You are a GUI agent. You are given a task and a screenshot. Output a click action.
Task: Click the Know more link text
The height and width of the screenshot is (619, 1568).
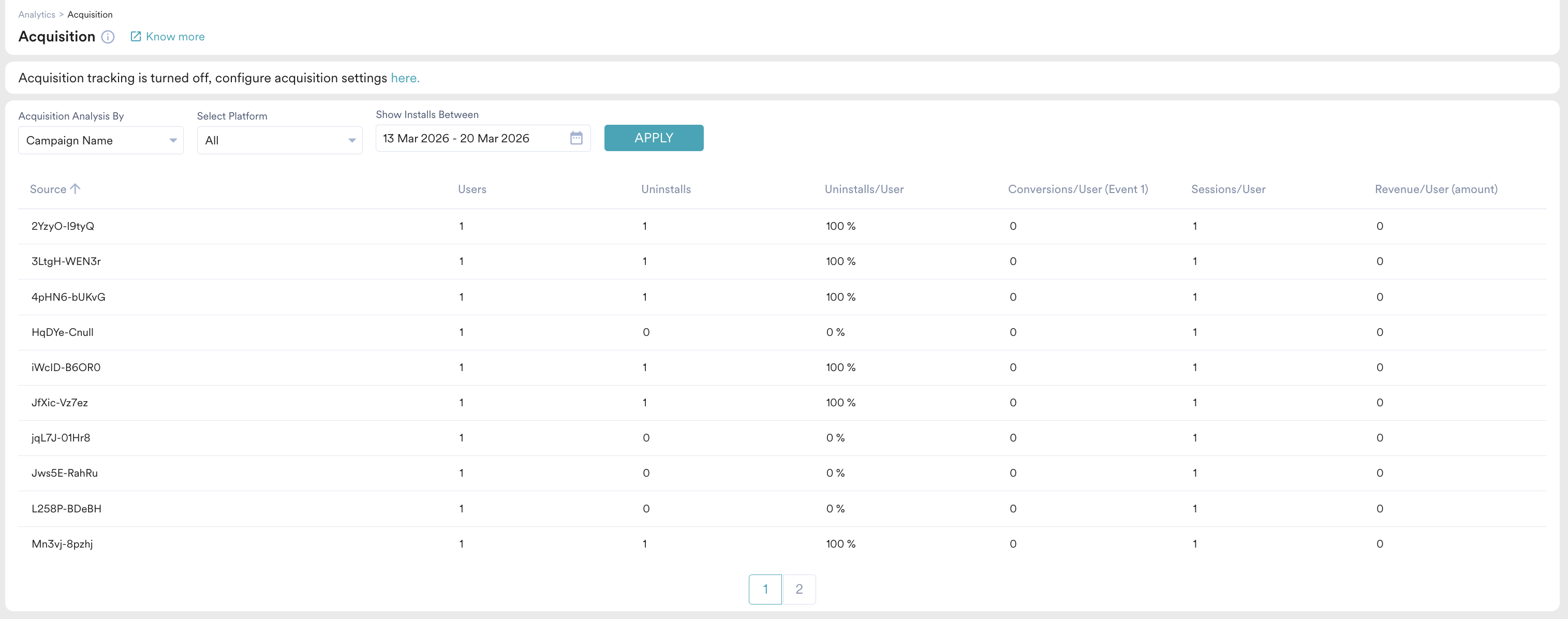pyautogui.click(x=175, y=37)
